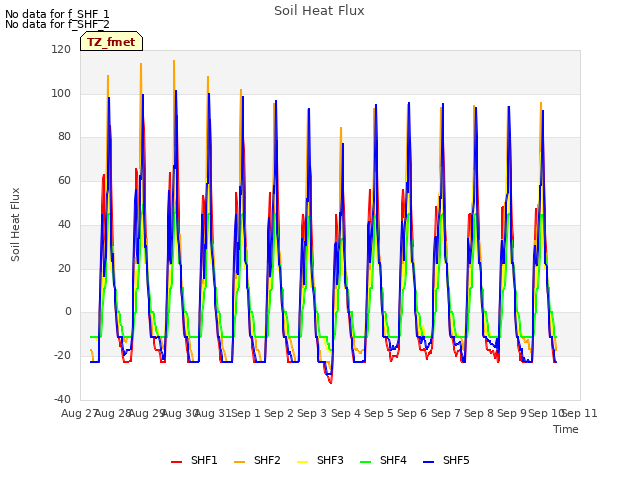This screenshot has height=480, width=640.
Task: Click the -40 y-axis tick label
Action: tap(62, 399)
